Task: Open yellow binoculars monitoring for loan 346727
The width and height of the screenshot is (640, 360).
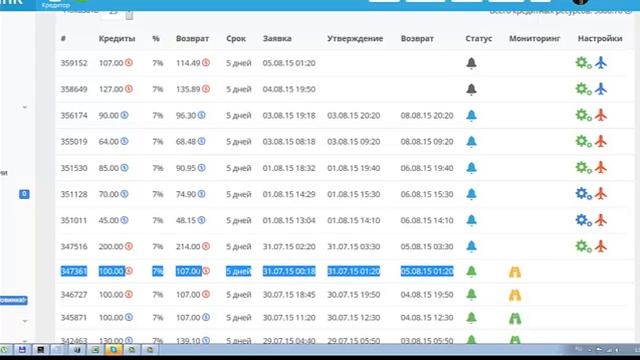Action: click(x=515, y=295)
